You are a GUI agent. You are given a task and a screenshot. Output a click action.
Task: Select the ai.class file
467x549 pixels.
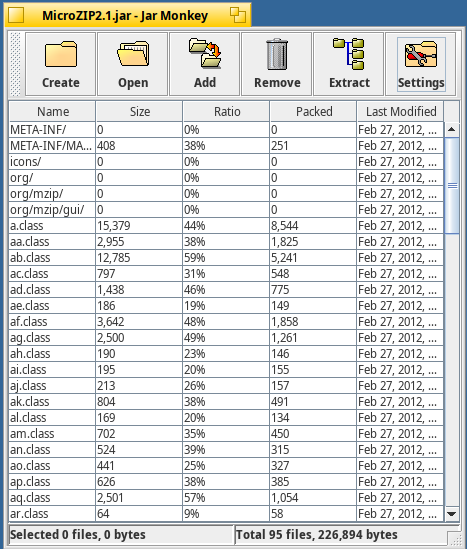(226, 370)
